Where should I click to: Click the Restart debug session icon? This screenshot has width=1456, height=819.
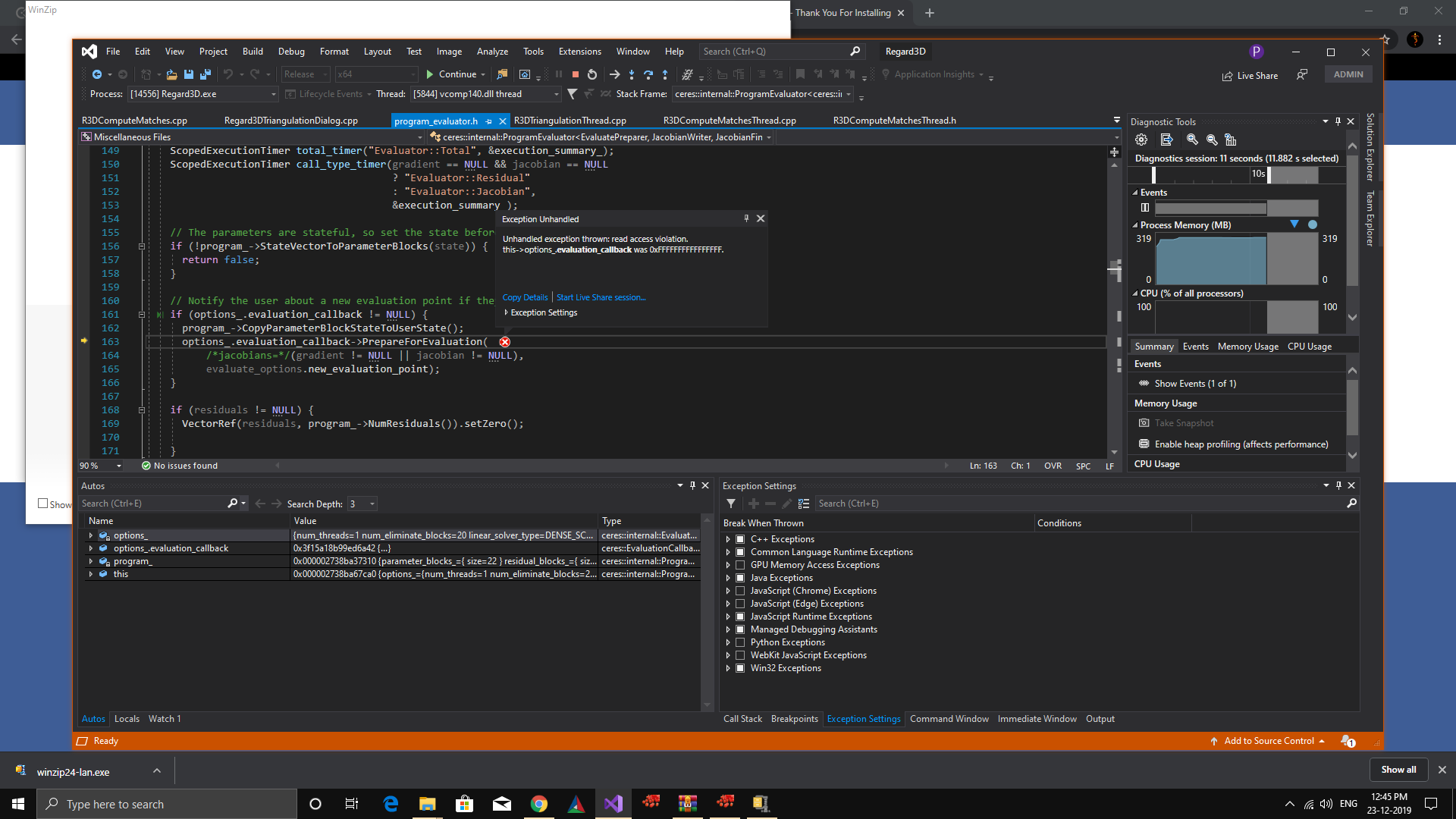(592, 74)
